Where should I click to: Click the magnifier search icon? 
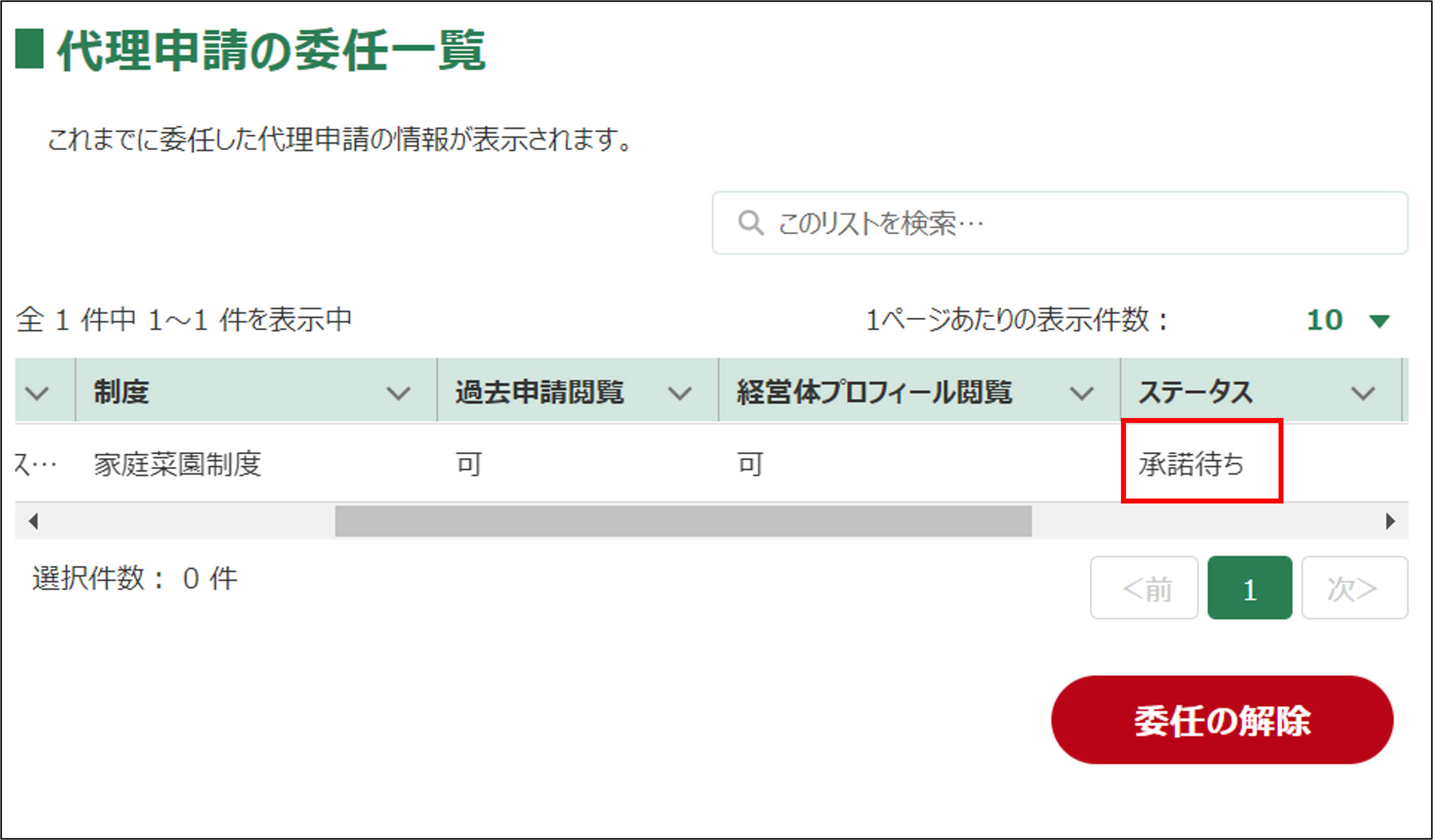click(750, 223)
